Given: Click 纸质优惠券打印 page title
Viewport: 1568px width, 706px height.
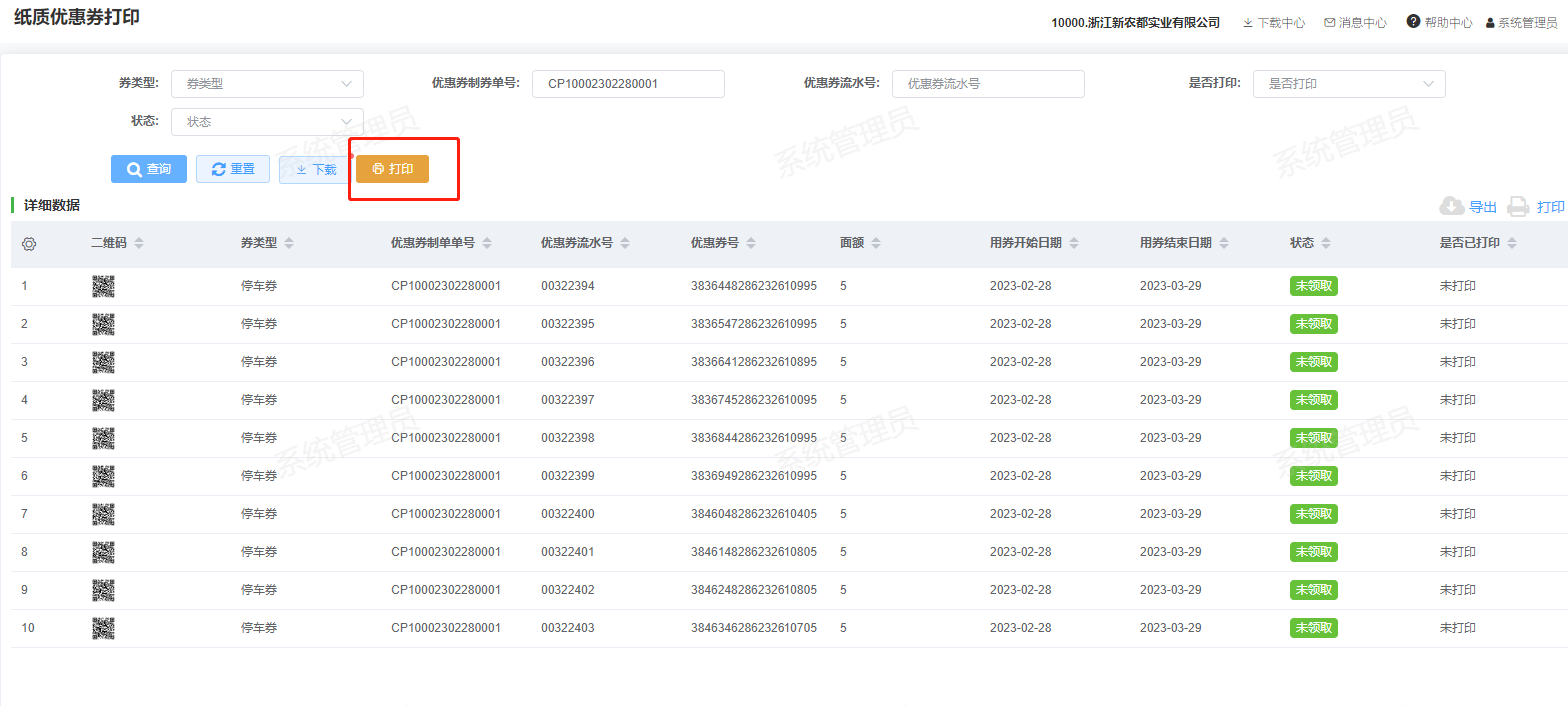Looking at the screenshot, I should 77,18.
